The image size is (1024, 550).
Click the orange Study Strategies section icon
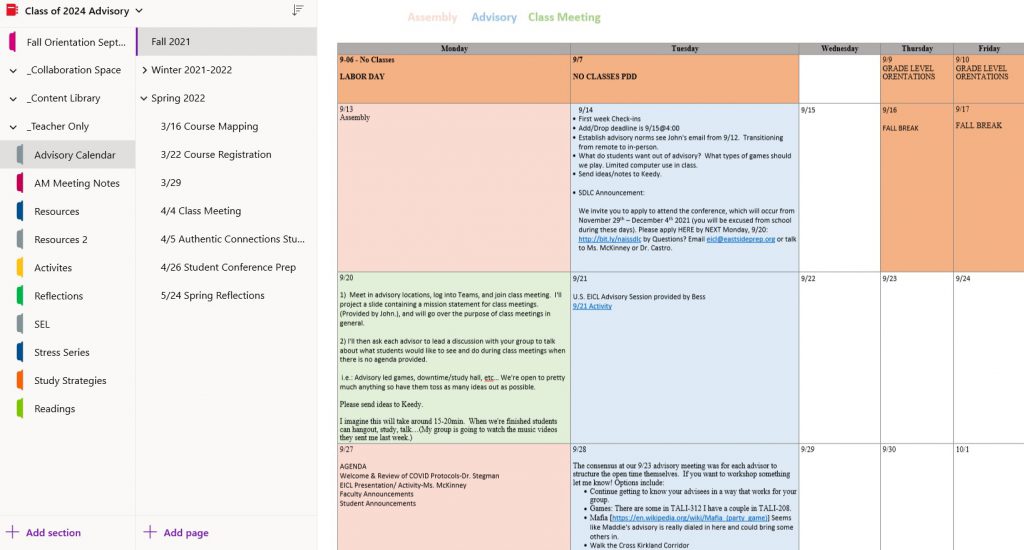(20, 380)
